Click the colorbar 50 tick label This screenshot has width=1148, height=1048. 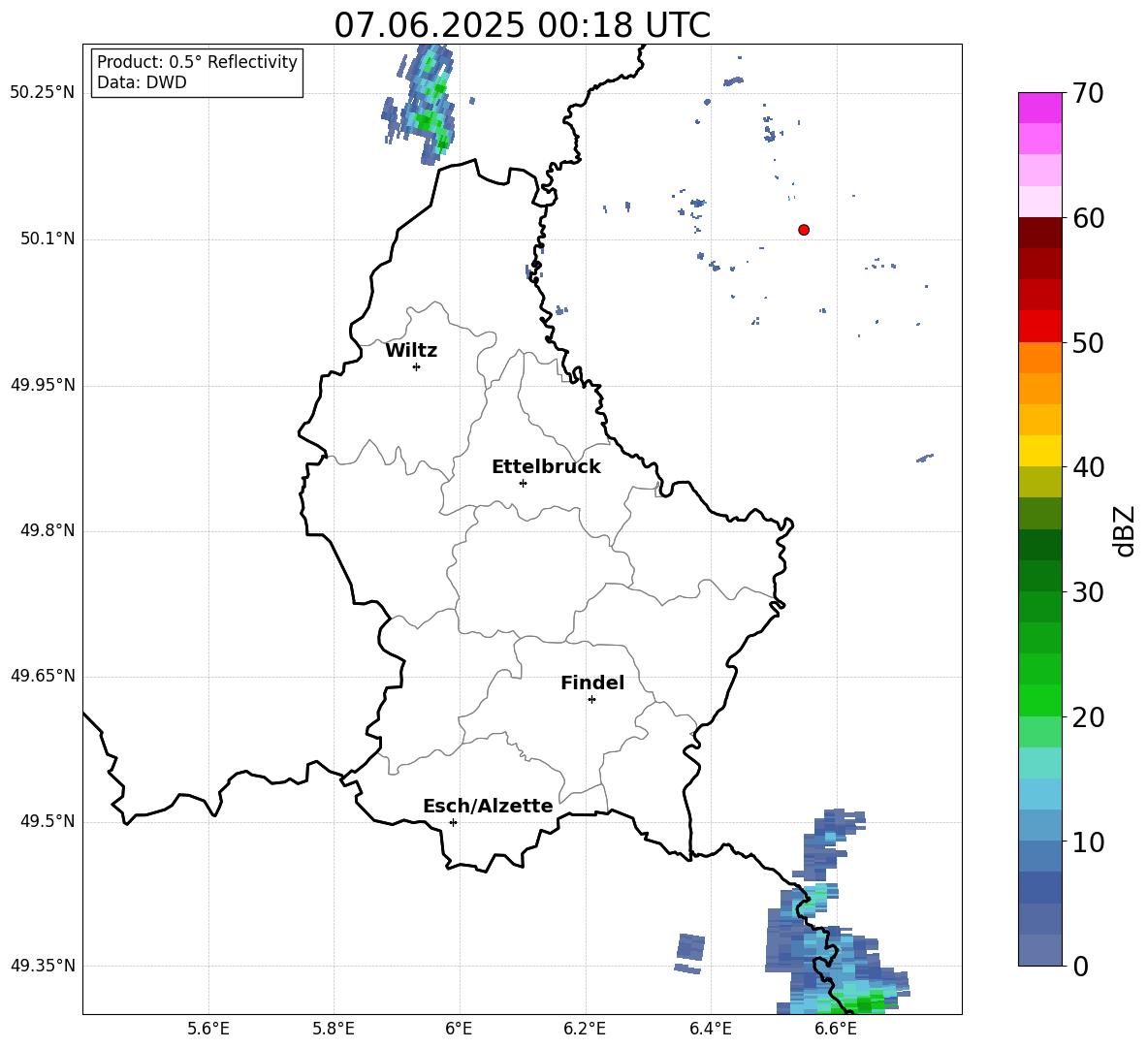tap(1088, 342)
